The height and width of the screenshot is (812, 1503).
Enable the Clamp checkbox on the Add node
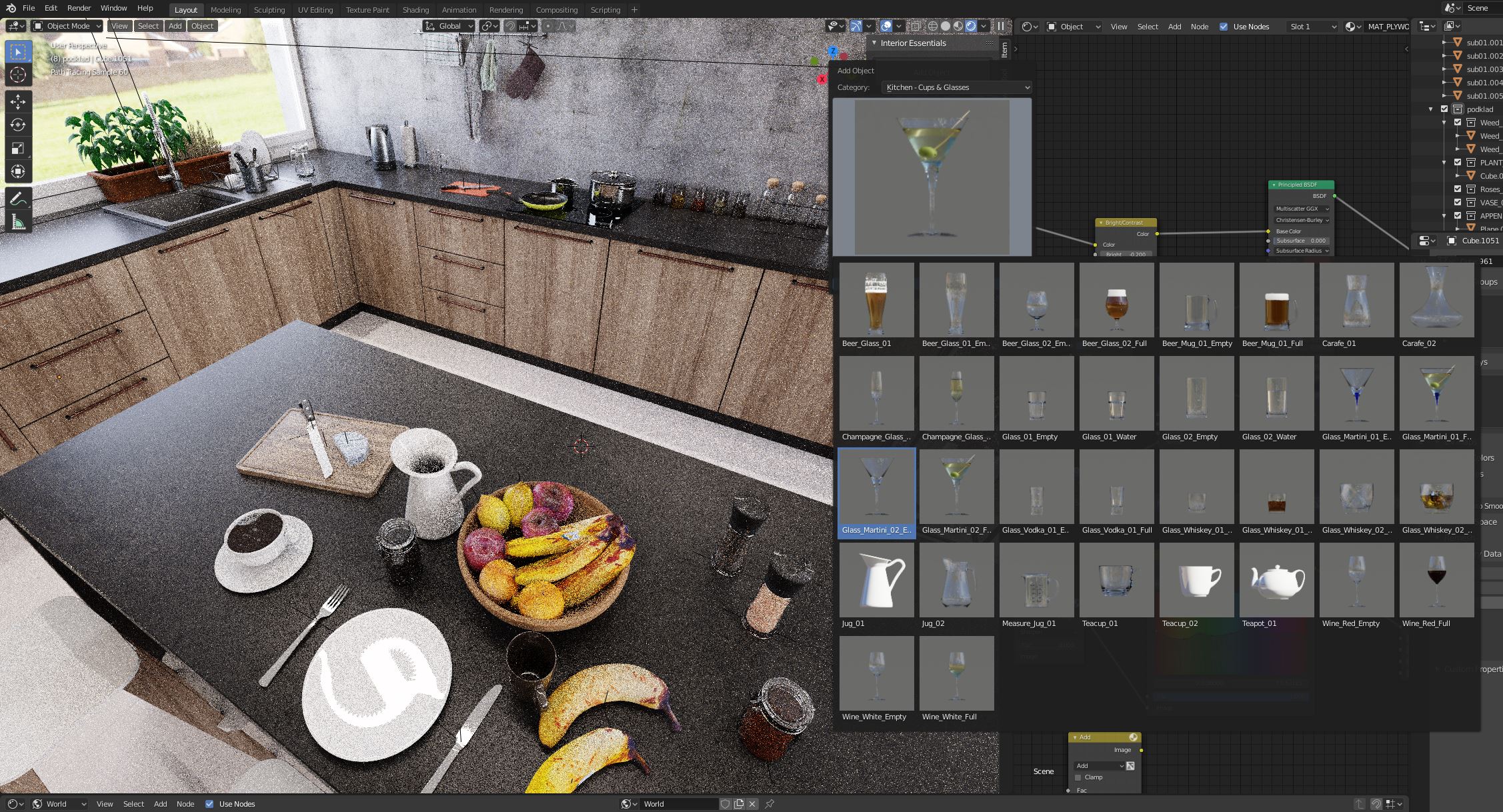point(1078,777)
